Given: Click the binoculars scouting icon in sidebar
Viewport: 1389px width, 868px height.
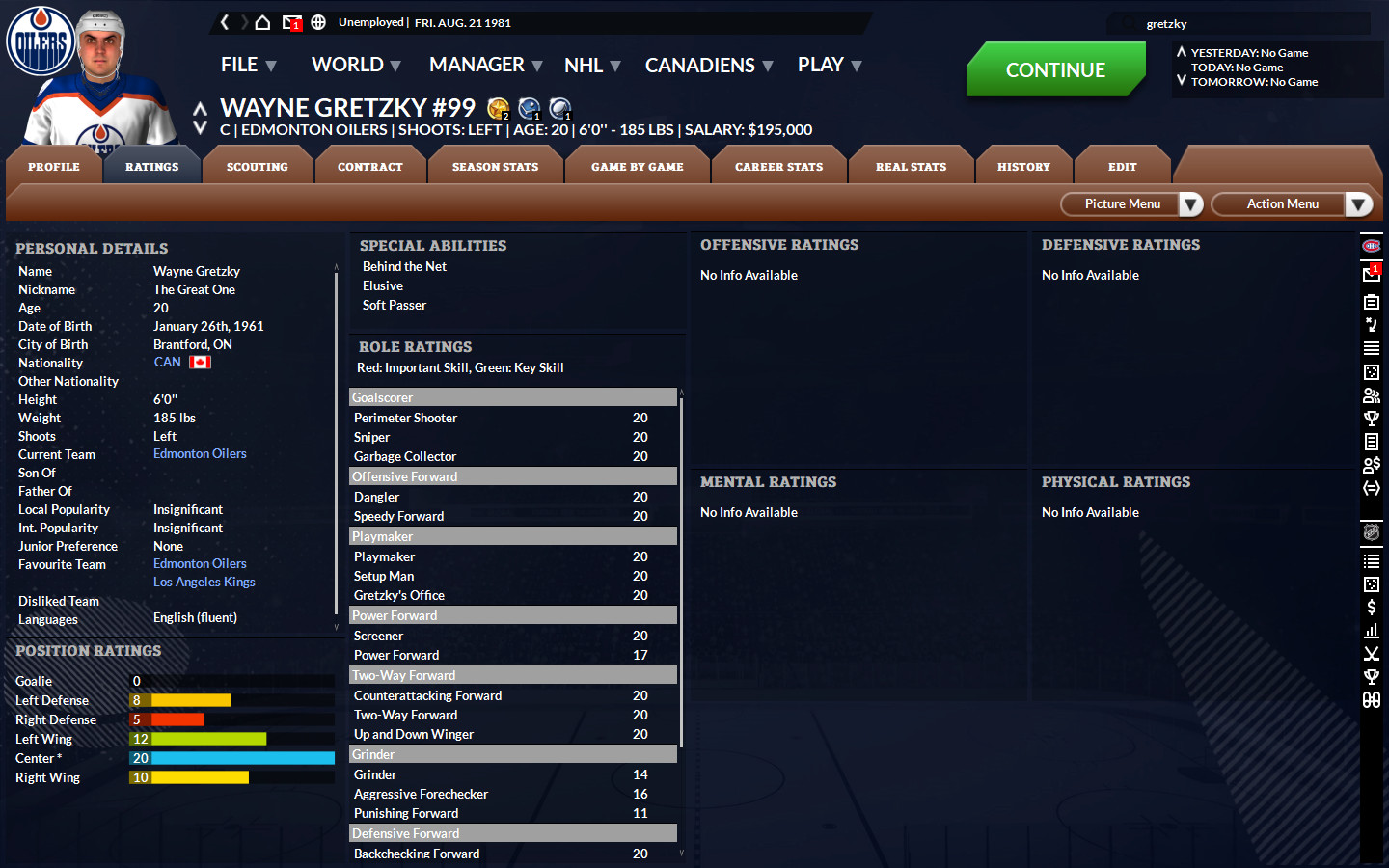Looking at the screenshot, I should pyautogui.click(x=1371, y=699).
